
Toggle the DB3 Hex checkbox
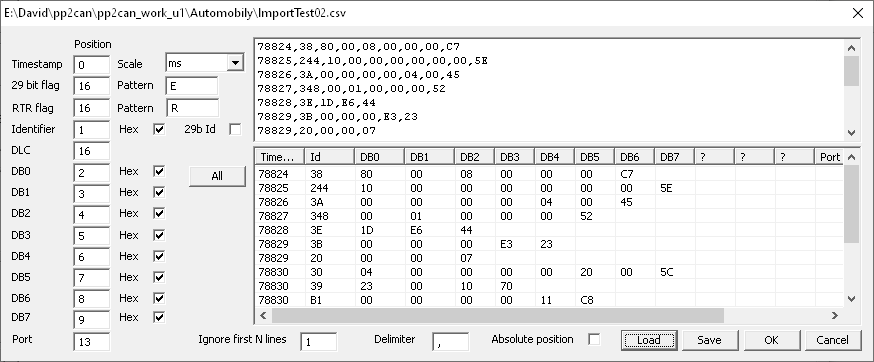[x=159, y=235]
